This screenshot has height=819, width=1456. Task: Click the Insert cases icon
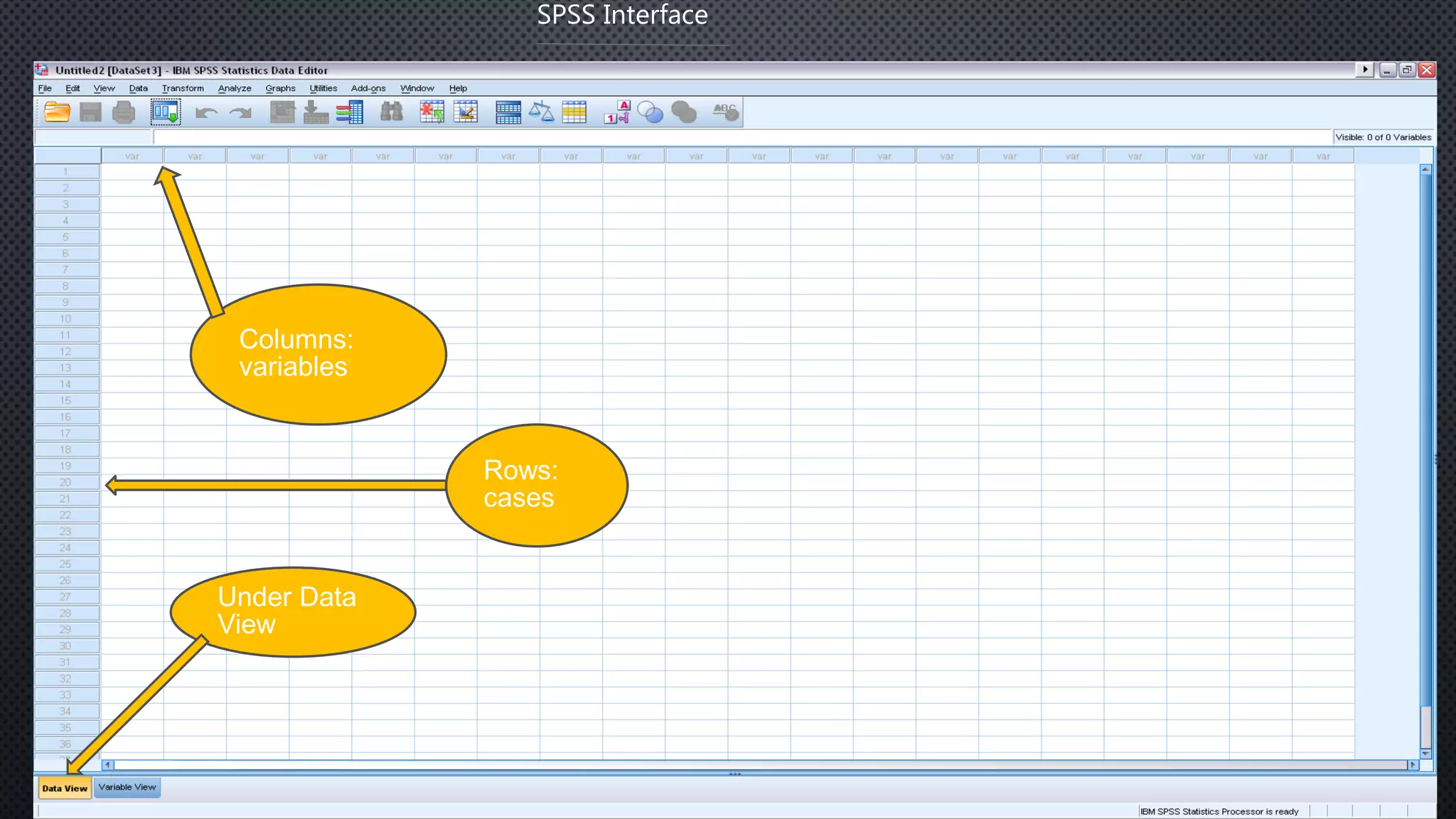point(432,112)
